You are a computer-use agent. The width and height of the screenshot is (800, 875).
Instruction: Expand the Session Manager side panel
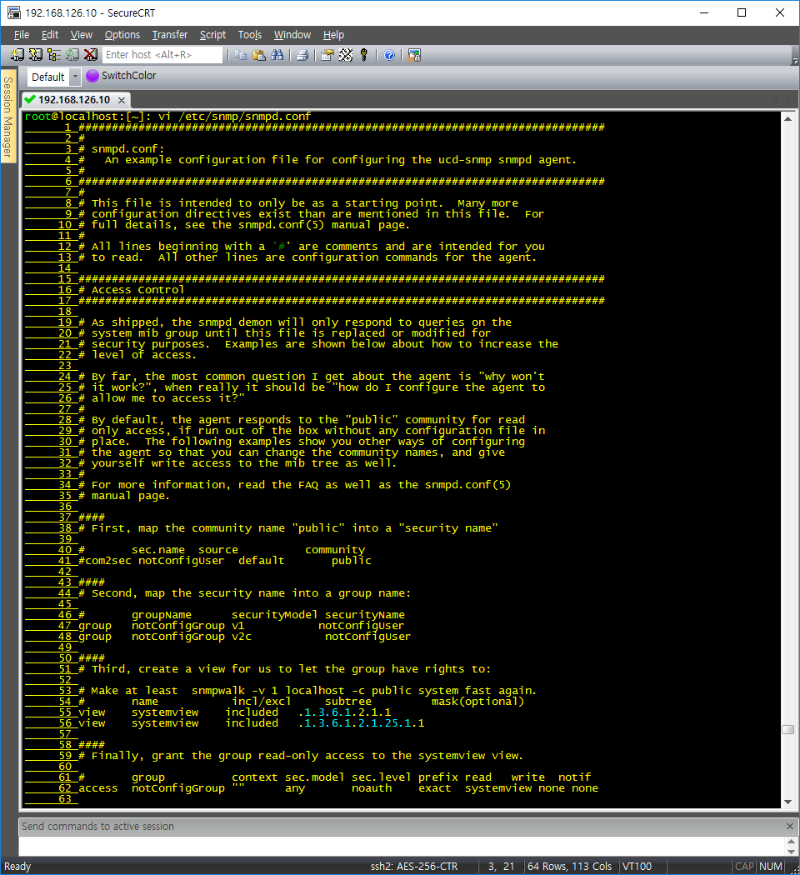point(8,118)
